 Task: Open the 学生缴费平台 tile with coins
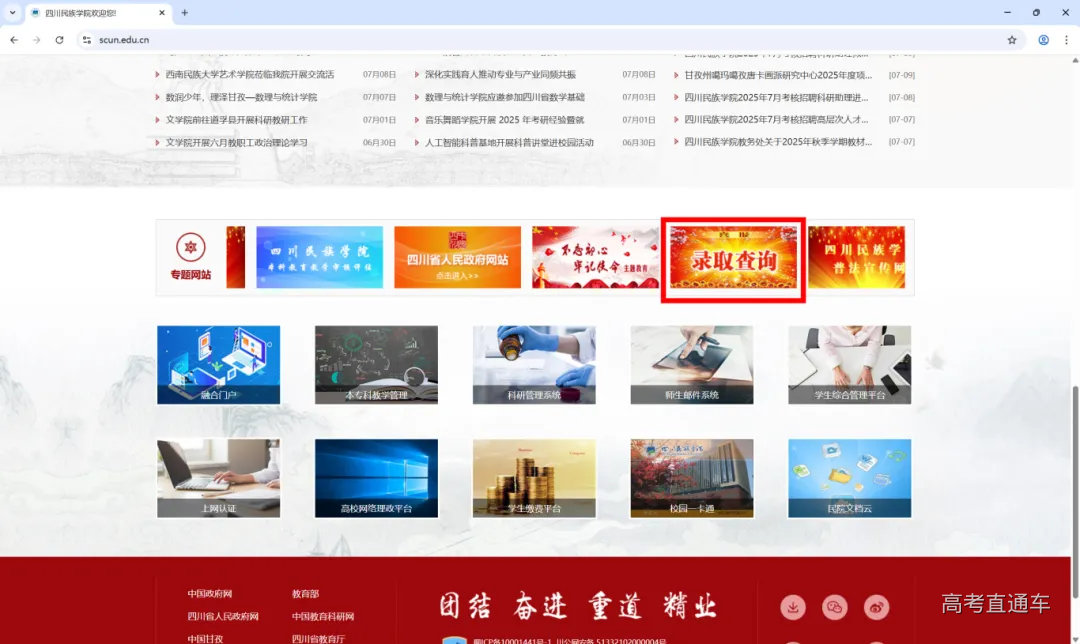(534, 478)
